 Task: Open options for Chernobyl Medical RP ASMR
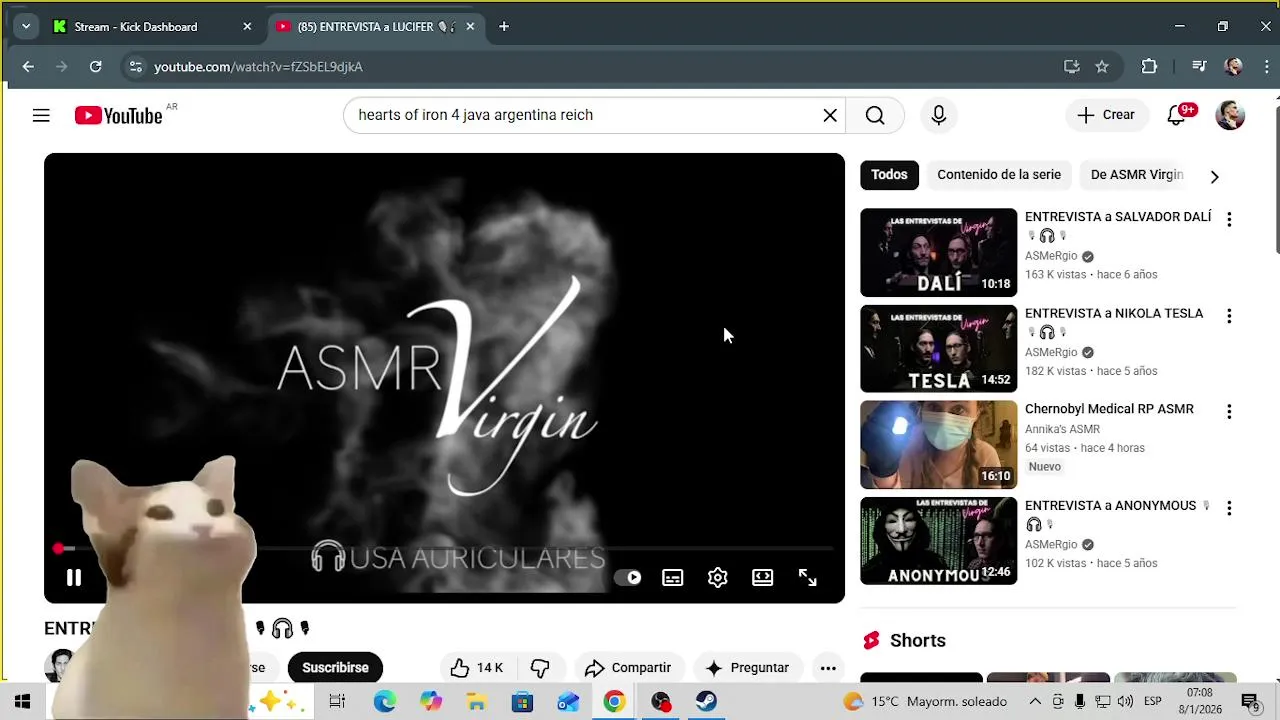click(1229, 412)
